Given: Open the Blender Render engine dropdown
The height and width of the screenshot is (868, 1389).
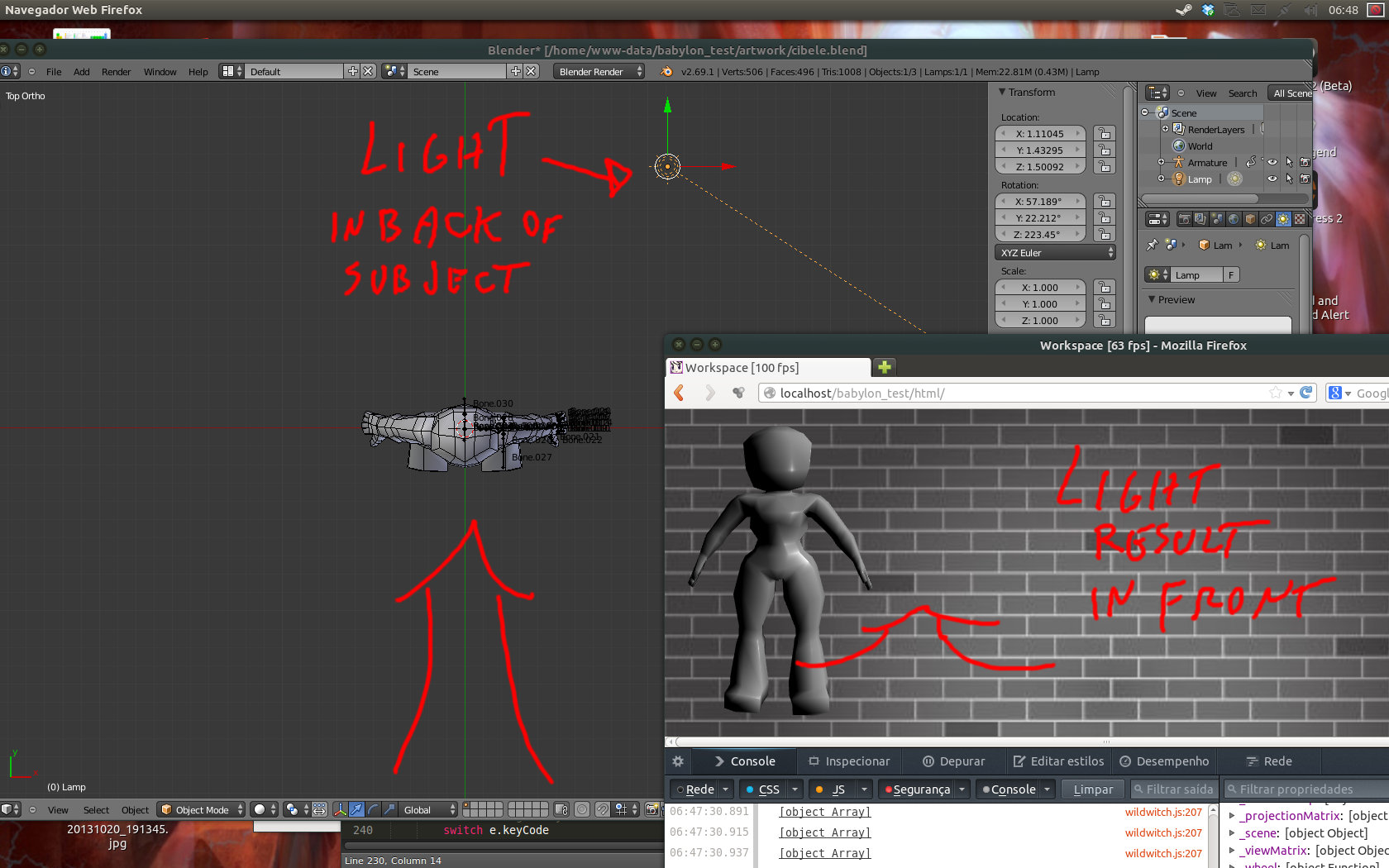Looking at the screenshot, I should pos(599,72).
